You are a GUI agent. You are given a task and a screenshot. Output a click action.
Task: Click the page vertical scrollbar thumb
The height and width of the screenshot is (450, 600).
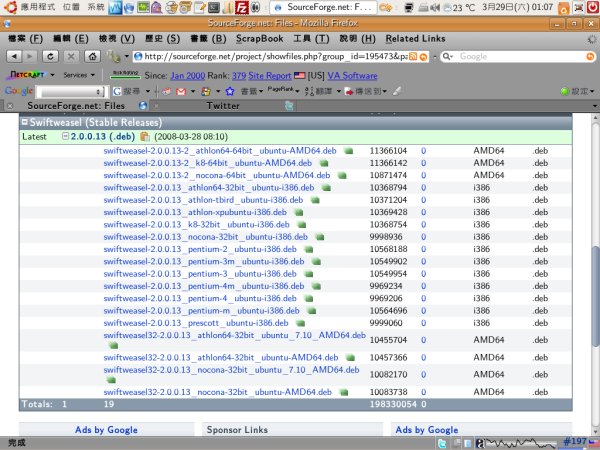click(595, 299)
